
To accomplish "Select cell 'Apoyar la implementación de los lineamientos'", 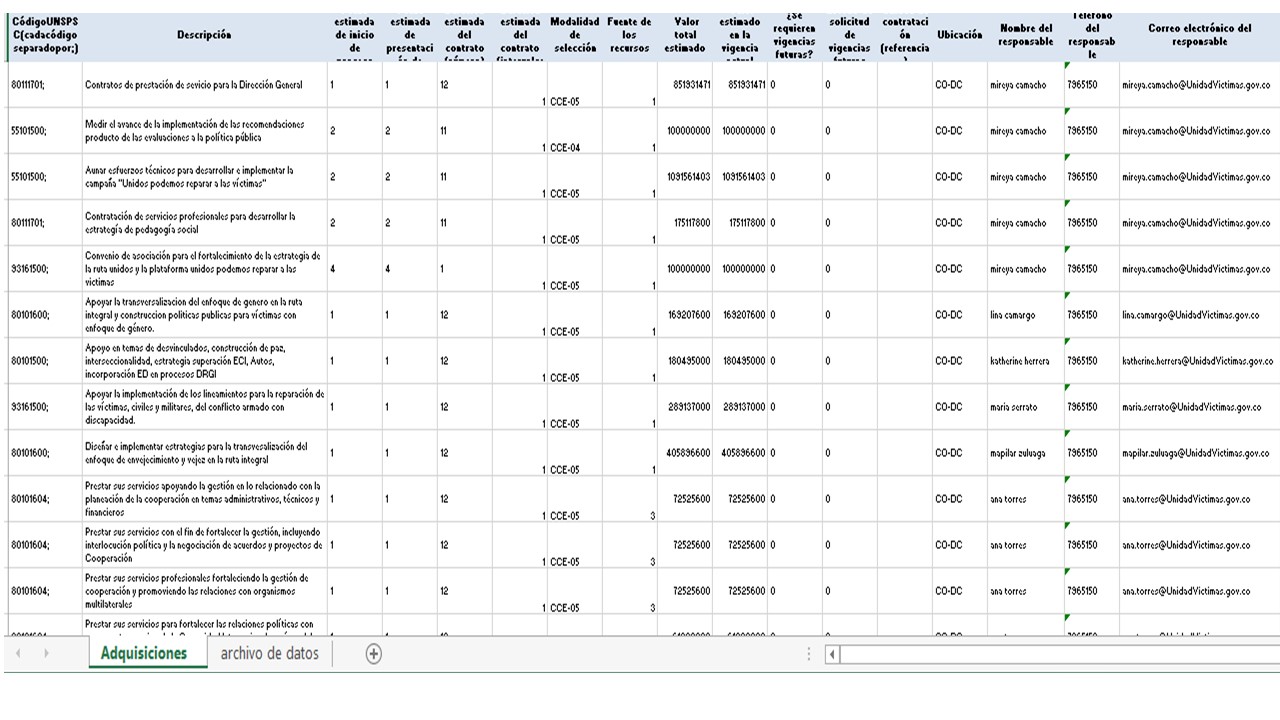I will pyautogui.click(x=204, y=407).
